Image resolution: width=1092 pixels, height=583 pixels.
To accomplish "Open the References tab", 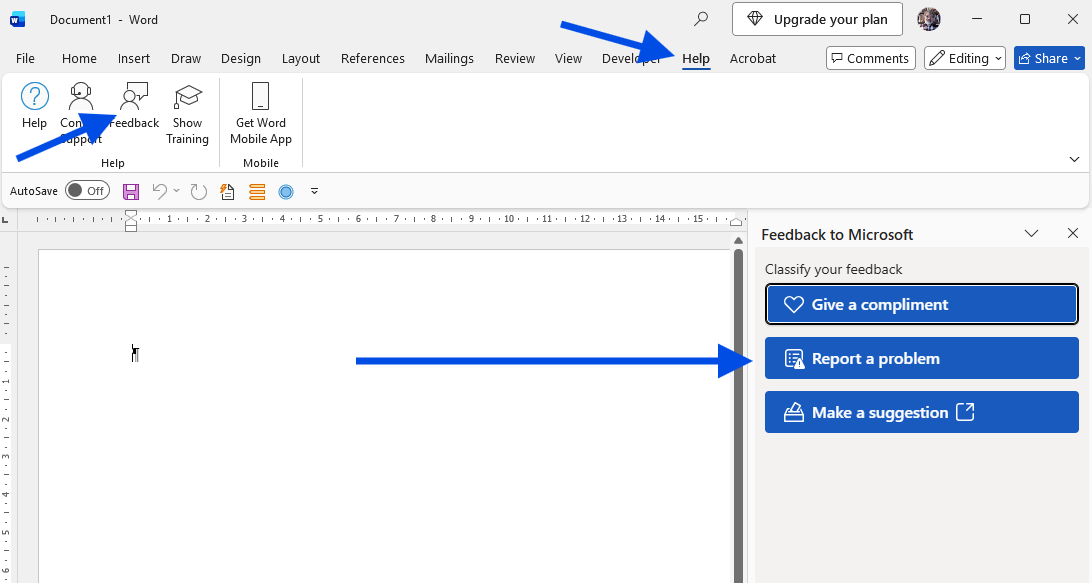I will pos(373,59).
